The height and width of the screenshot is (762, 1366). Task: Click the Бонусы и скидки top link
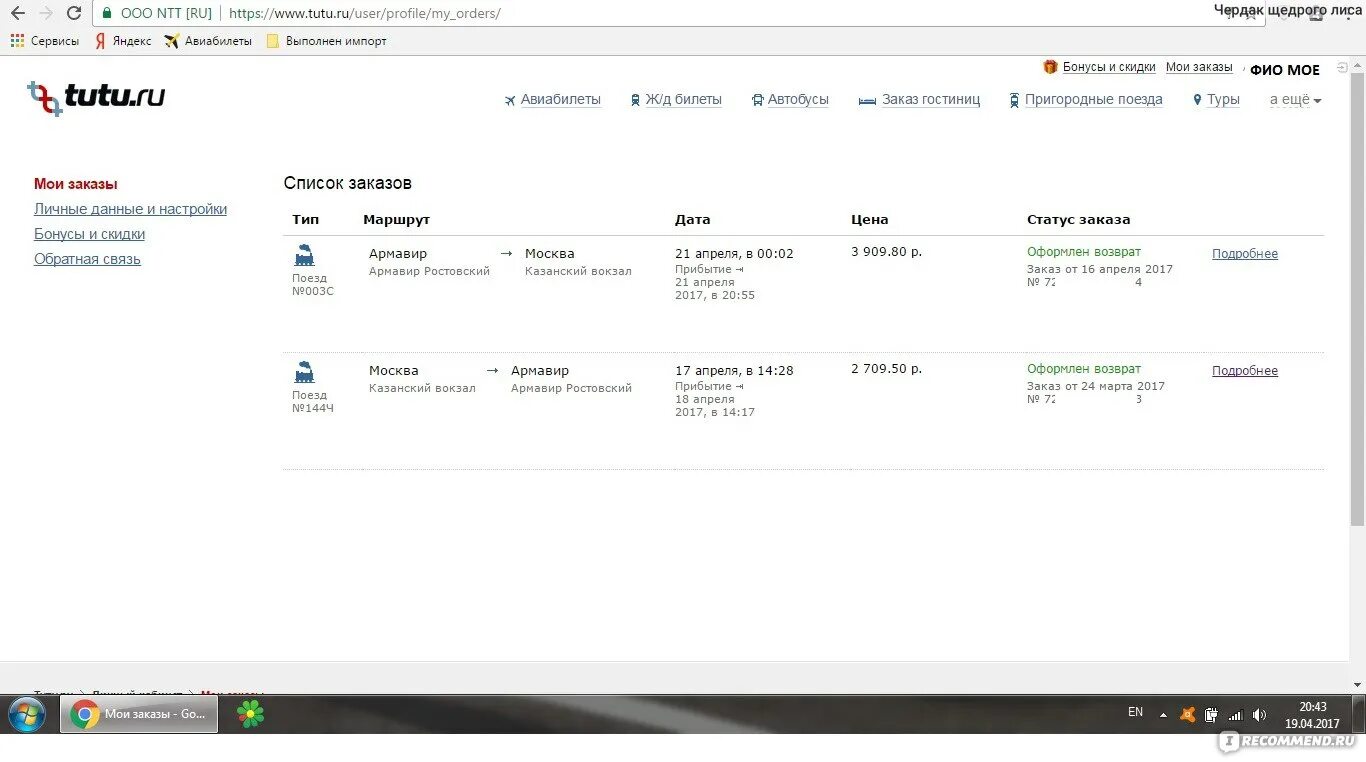pos(1109,67)
